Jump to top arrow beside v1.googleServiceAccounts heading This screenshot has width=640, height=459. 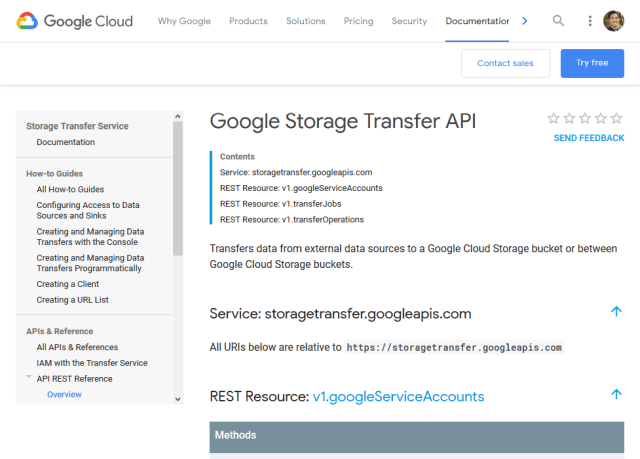tap(616, 394)
